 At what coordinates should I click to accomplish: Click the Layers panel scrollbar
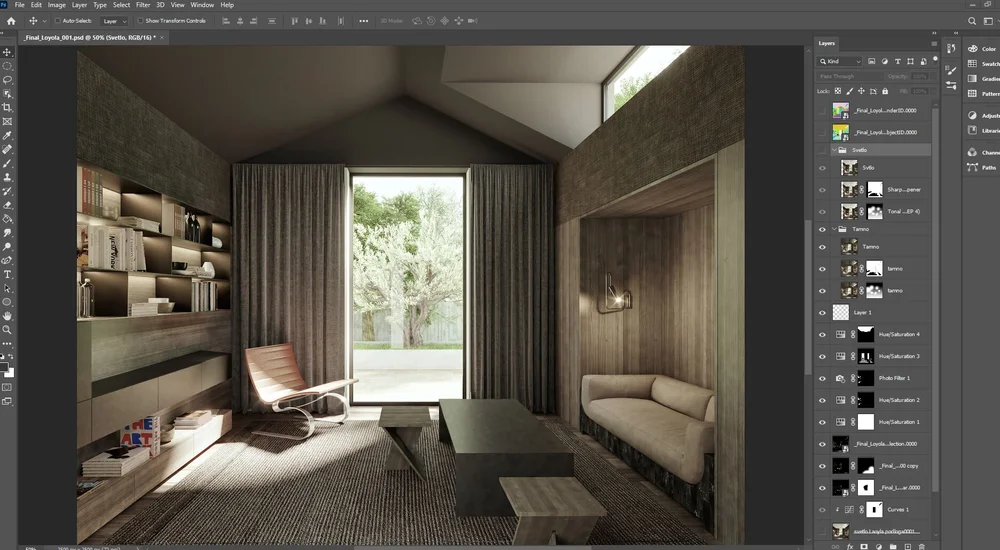(936, 300)
